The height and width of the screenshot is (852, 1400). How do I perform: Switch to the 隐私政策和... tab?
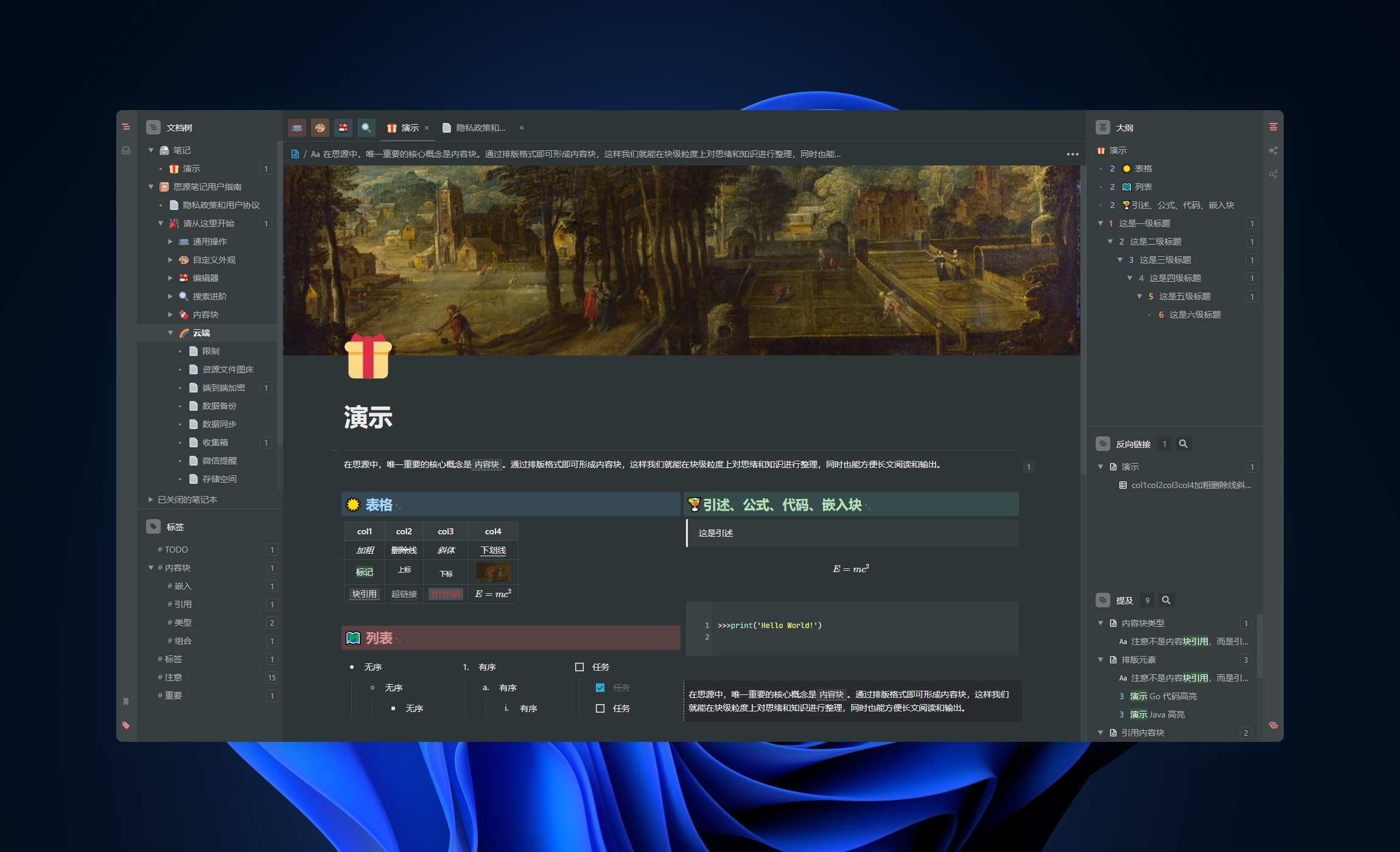[480, 128]
